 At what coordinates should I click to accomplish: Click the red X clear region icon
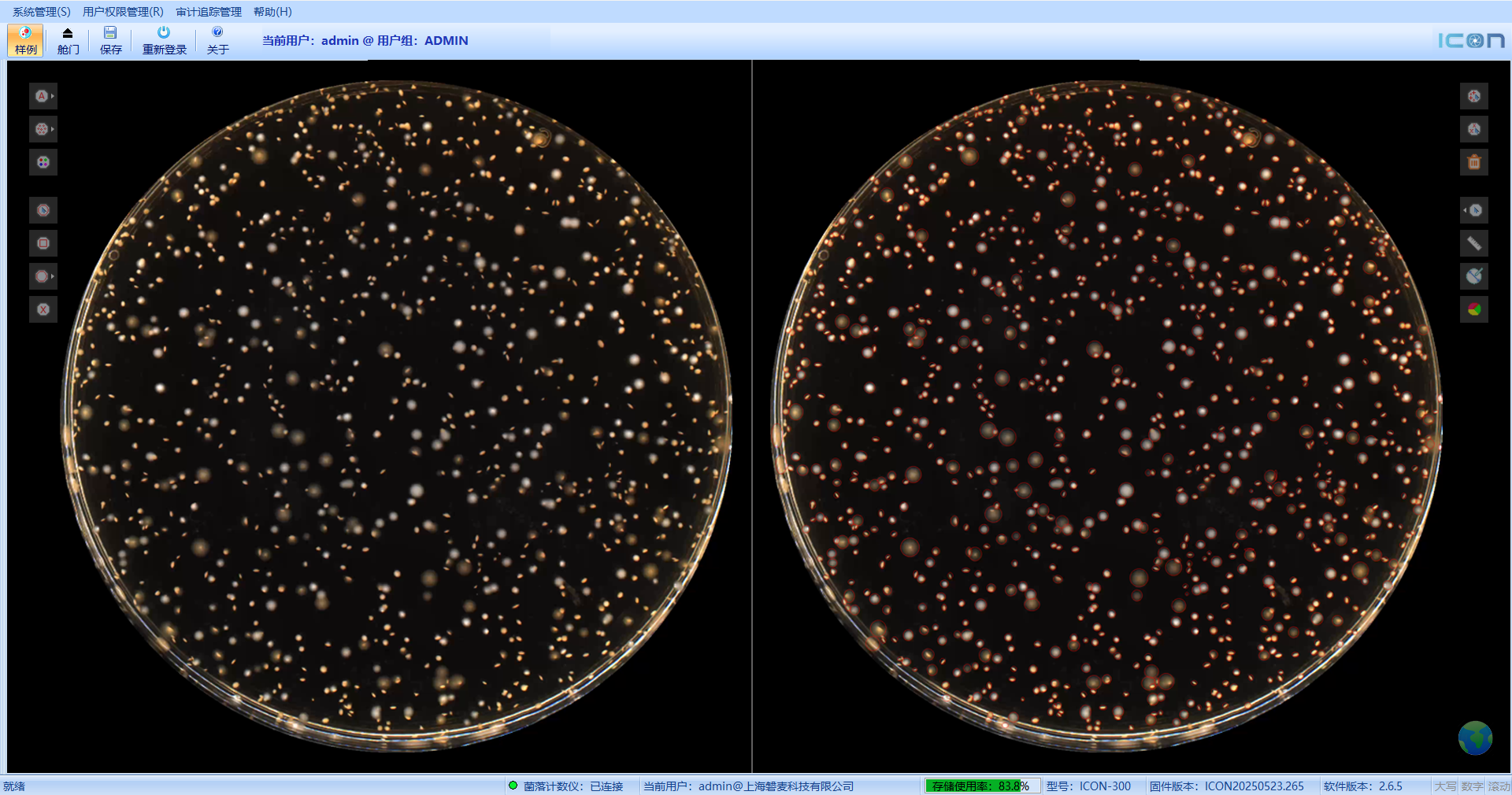pos(43,309)
